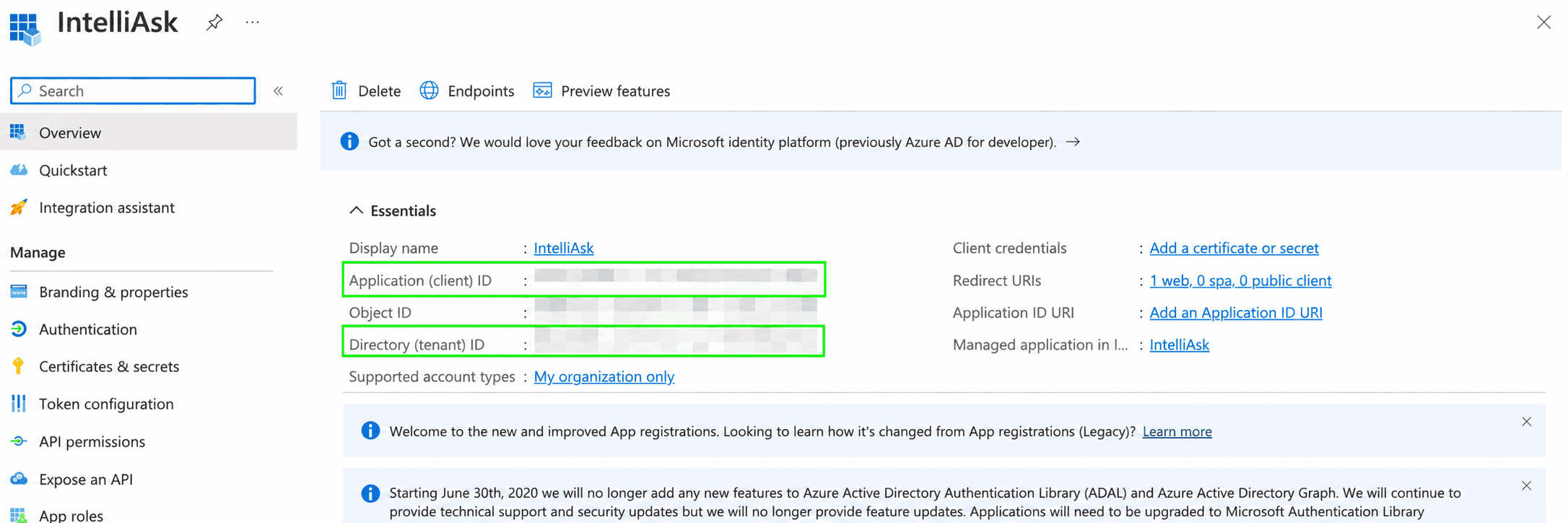Open Token configuration
1568x523 pixels.
(106, 404)
